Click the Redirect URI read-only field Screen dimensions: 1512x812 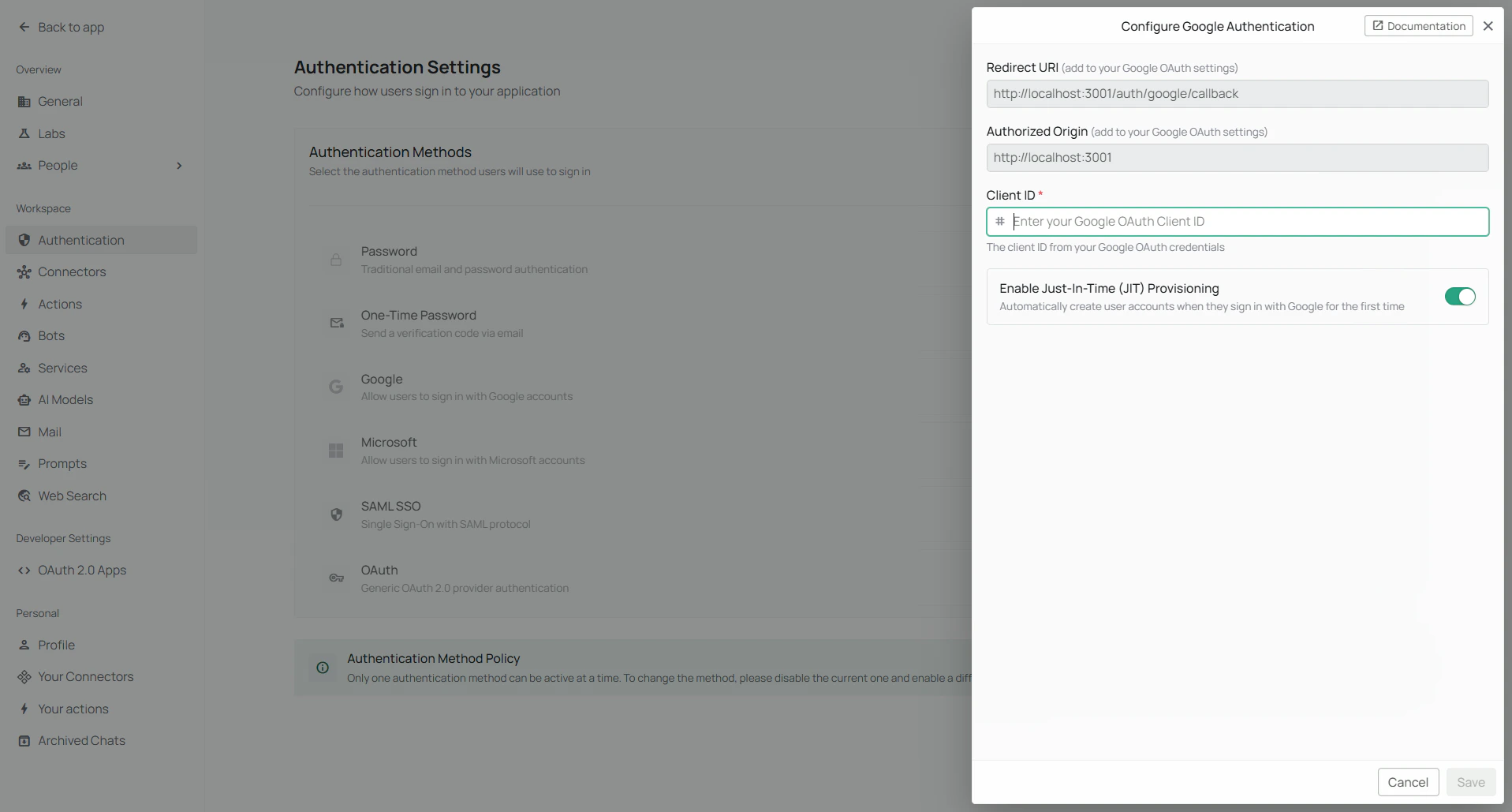point(1237,94)
